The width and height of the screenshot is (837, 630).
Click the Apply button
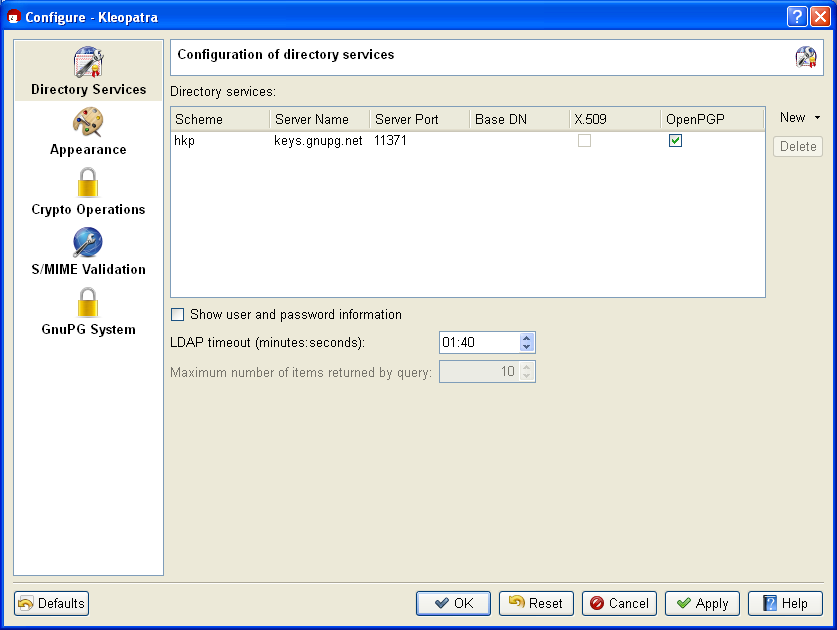[702, 603]
